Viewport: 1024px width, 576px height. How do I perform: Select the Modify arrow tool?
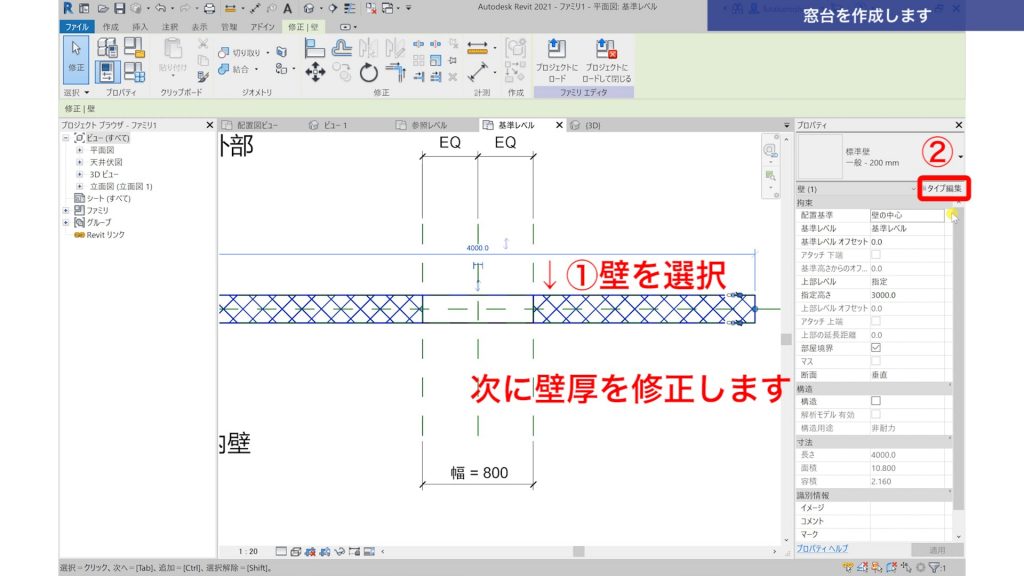pos(74,50)
